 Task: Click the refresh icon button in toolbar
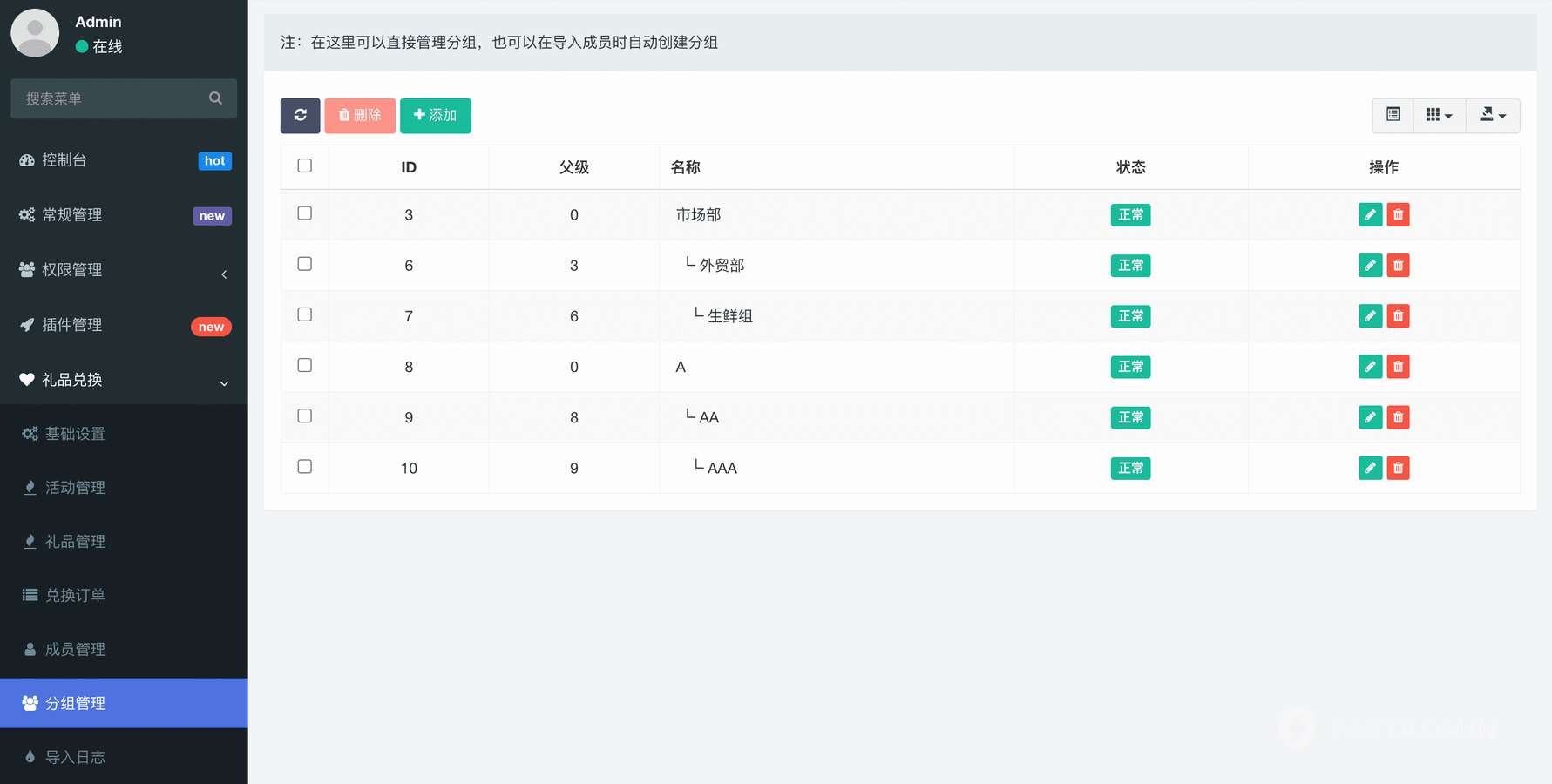tap(300, 115)
